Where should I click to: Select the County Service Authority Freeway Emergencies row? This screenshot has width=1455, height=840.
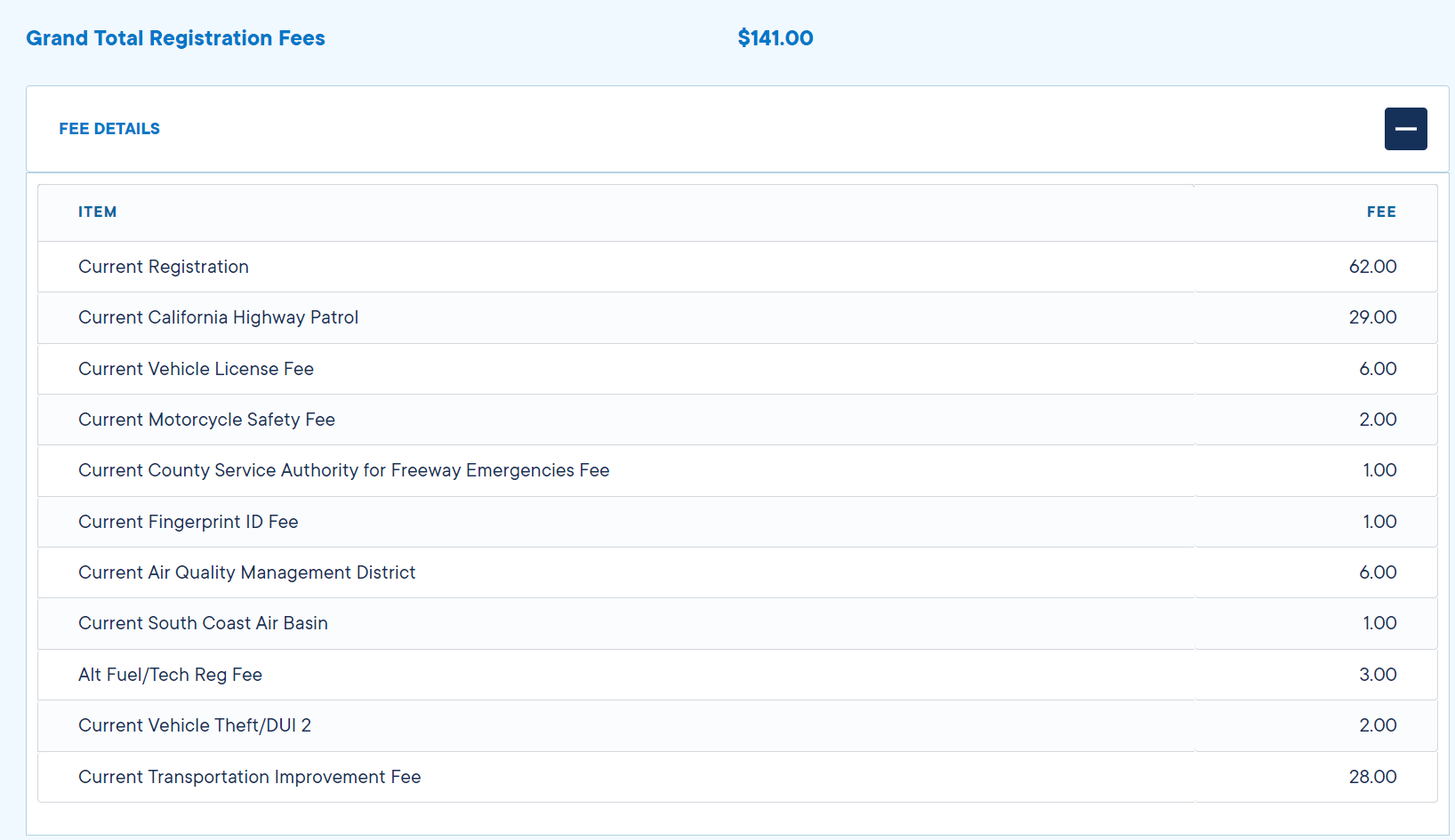pyautogui.click(x=343, y=470)
